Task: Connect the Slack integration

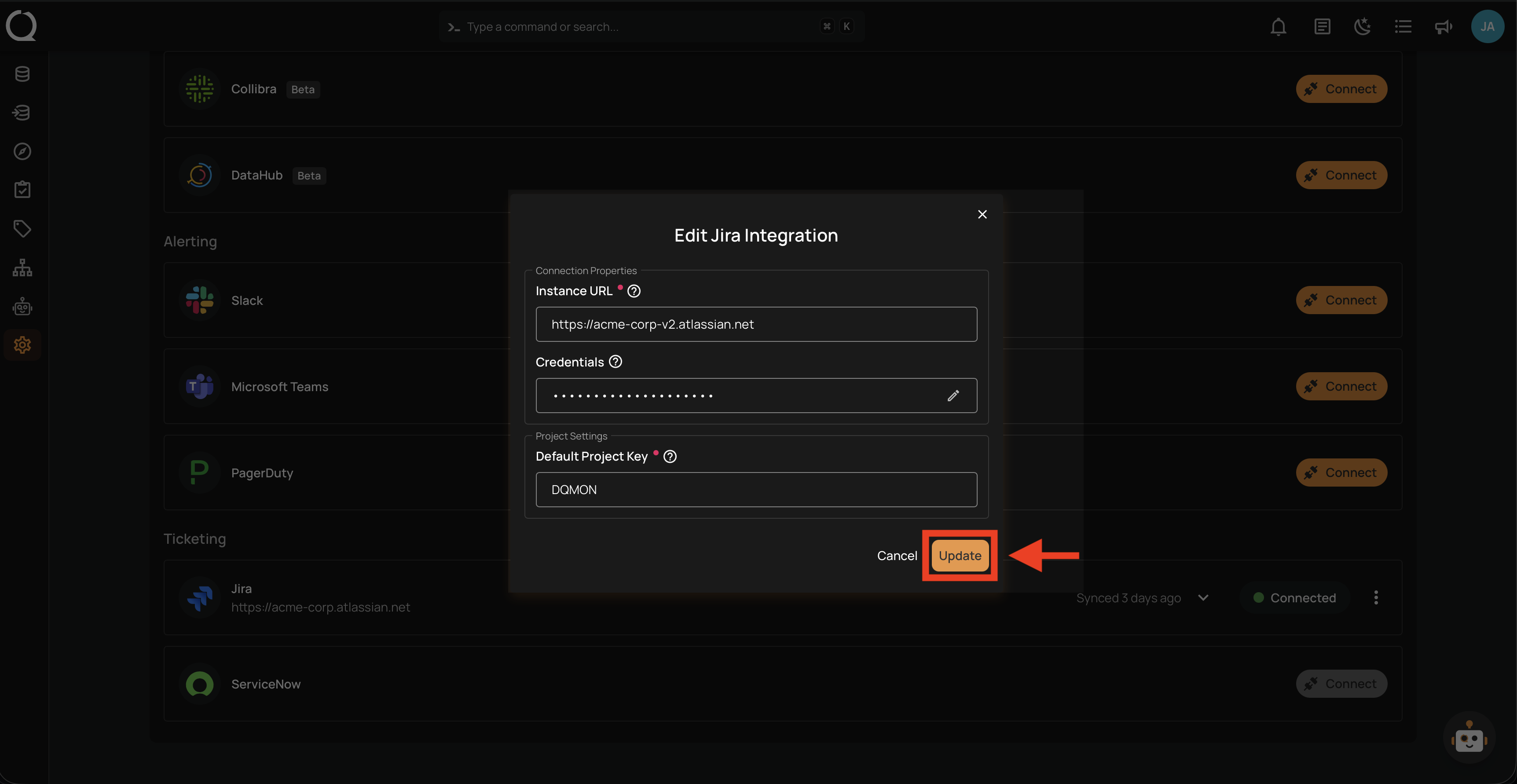Action: click(1341, 300)
